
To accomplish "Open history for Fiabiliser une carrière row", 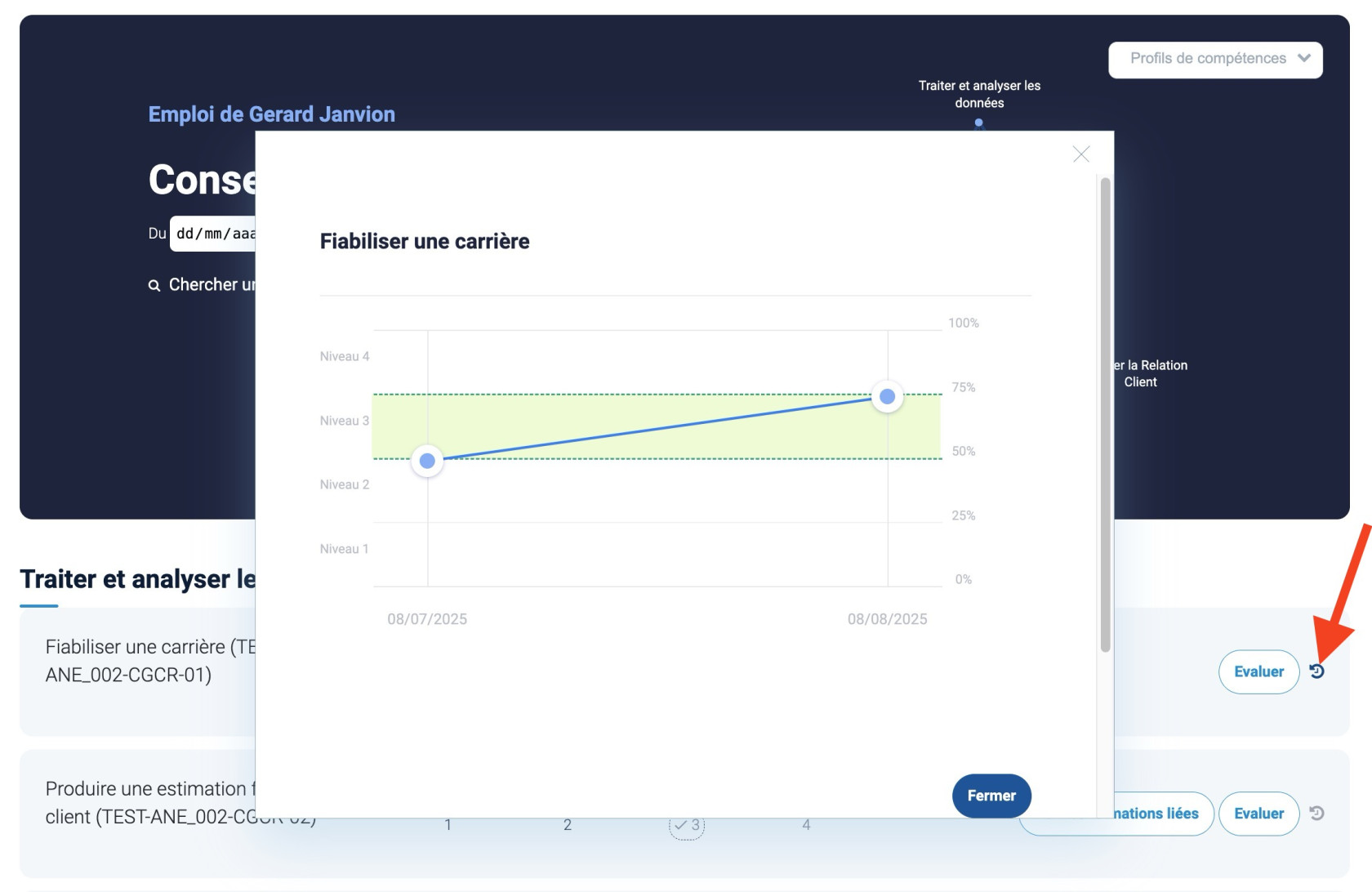I will 1316,671.
